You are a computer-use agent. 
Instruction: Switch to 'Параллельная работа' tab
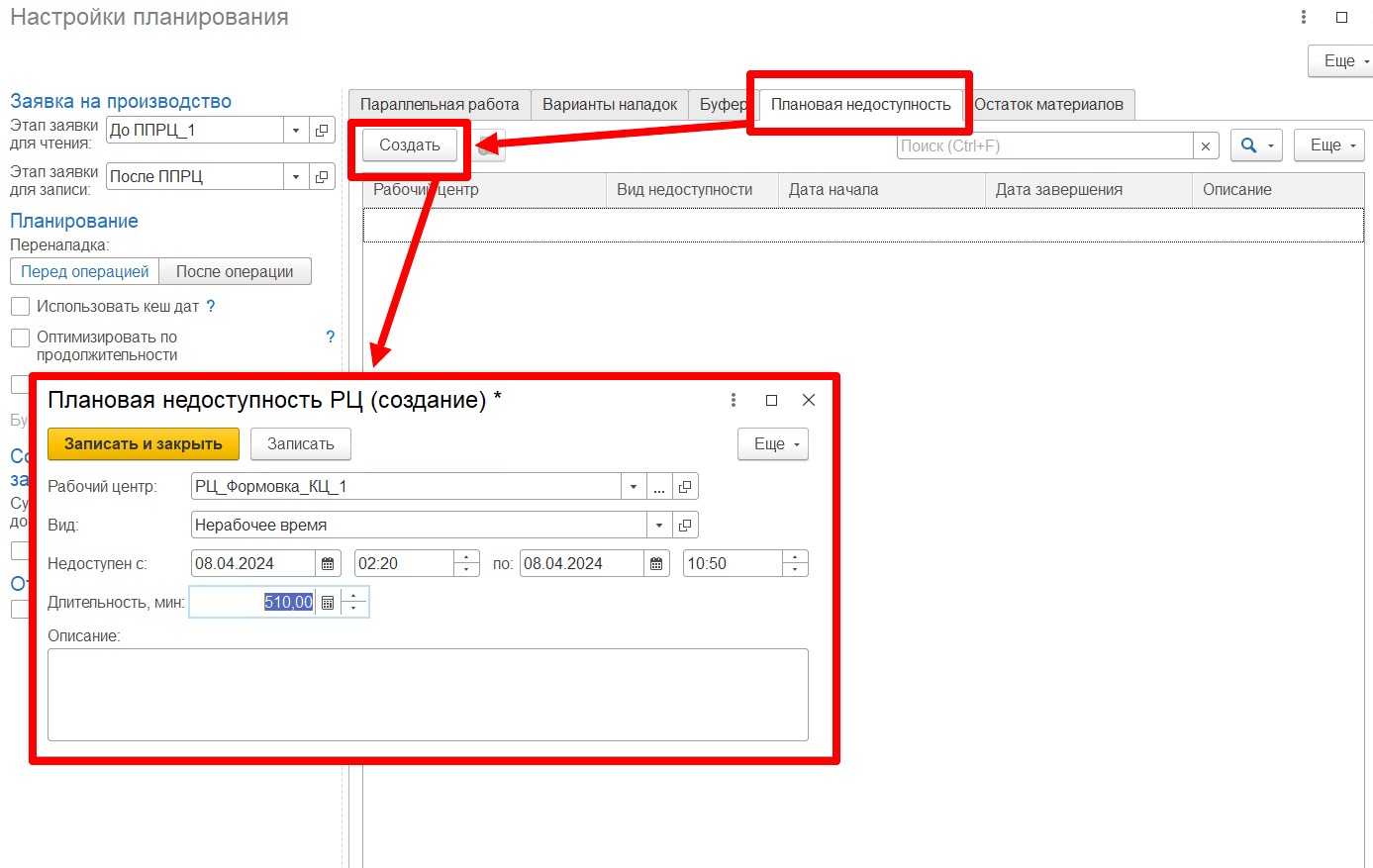click(440, 105)
